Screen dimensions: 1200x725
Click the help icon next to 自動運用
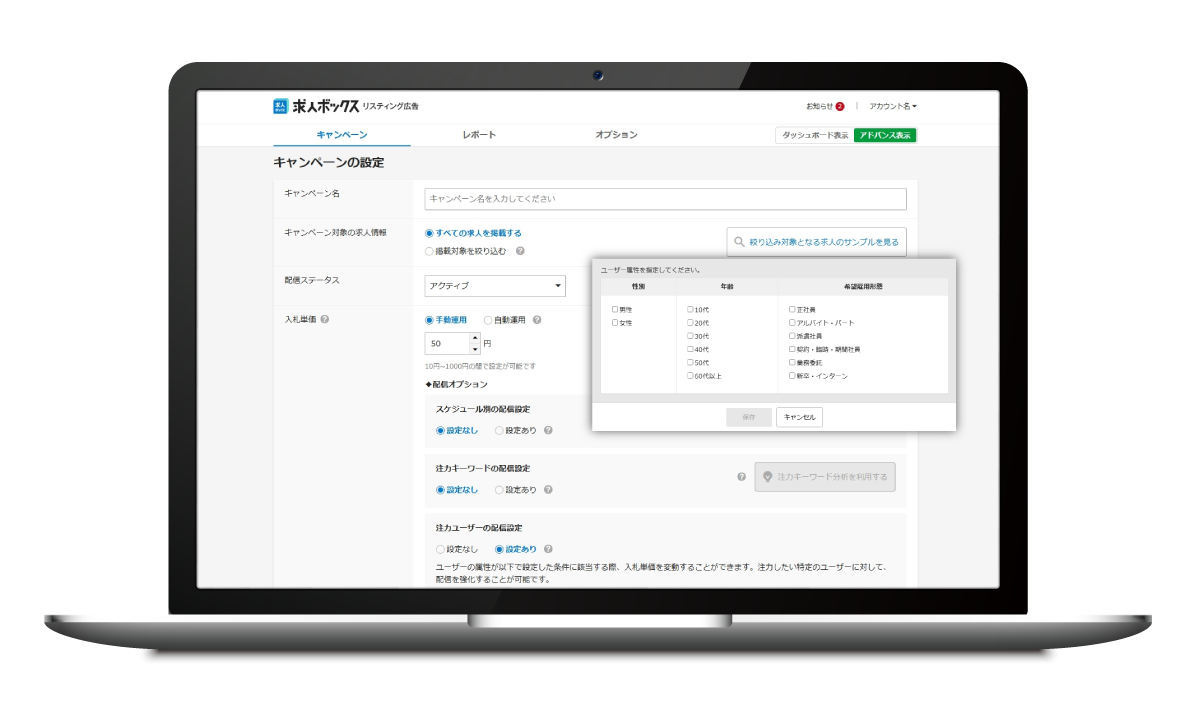[x=536, y=320]
